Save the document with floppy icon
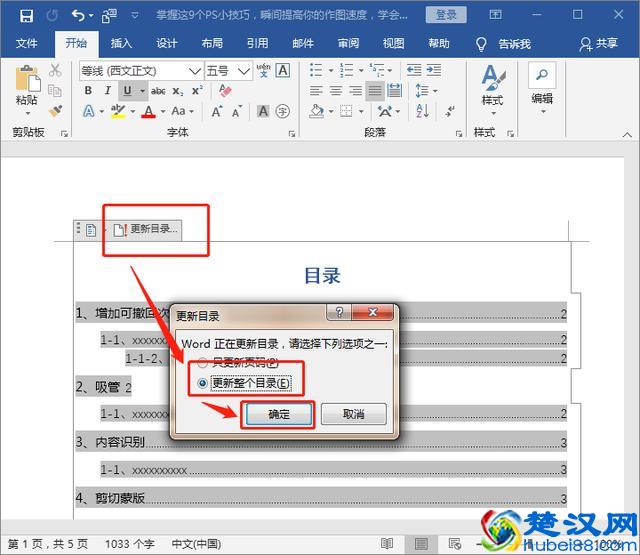This screenshot has height=555, width=640. [x=26, y=16]
